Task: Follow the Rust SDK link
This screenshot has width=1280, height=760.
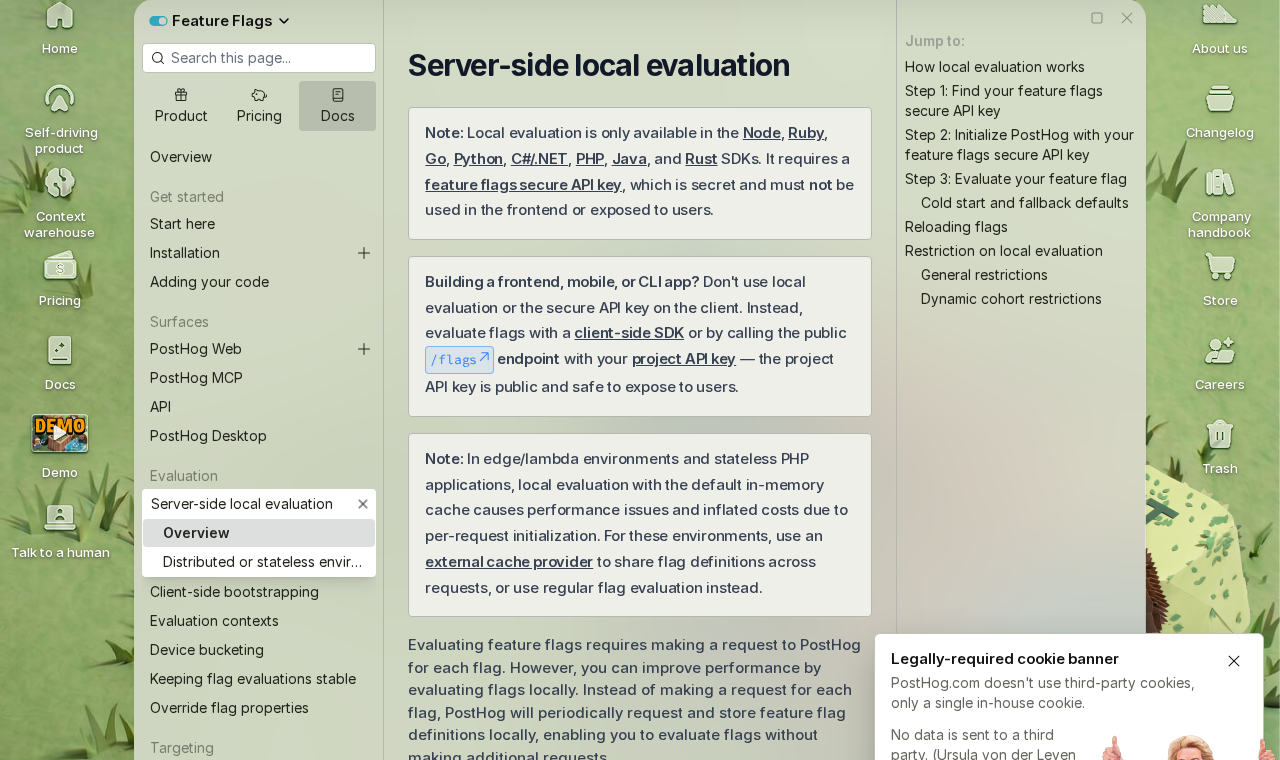Action: (701, 159)
